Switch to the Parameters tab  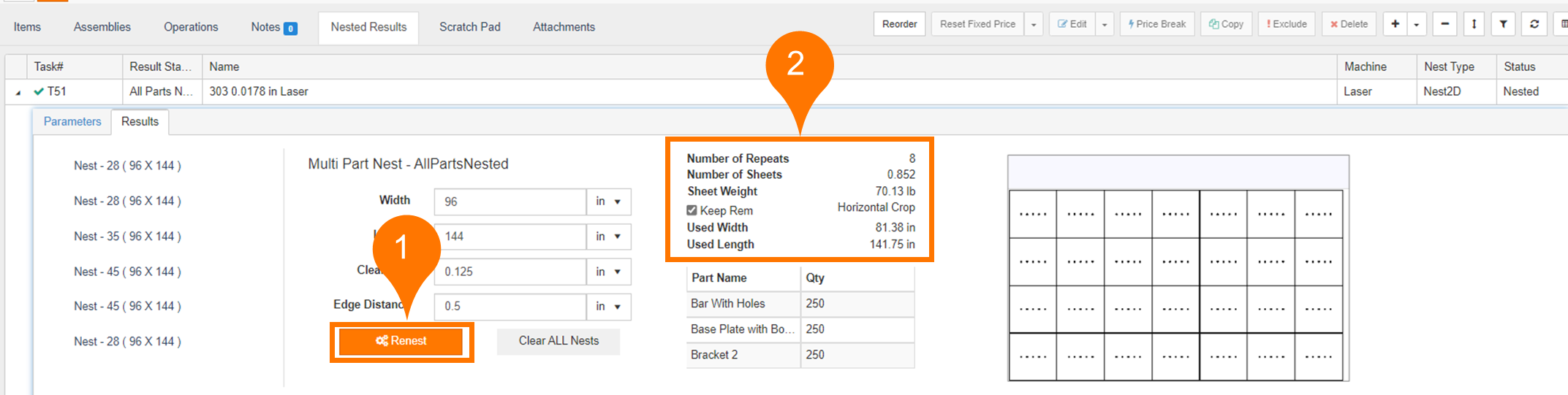(x=72, y=122)
